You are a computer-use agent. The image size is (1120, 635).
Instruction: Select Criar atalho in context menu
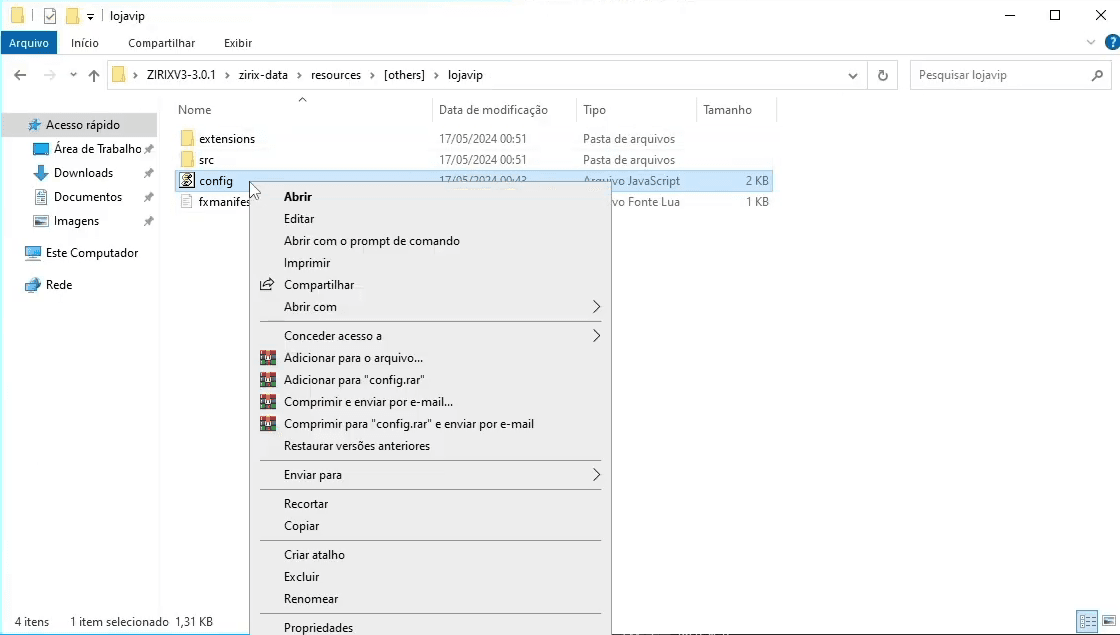(314, 555)
